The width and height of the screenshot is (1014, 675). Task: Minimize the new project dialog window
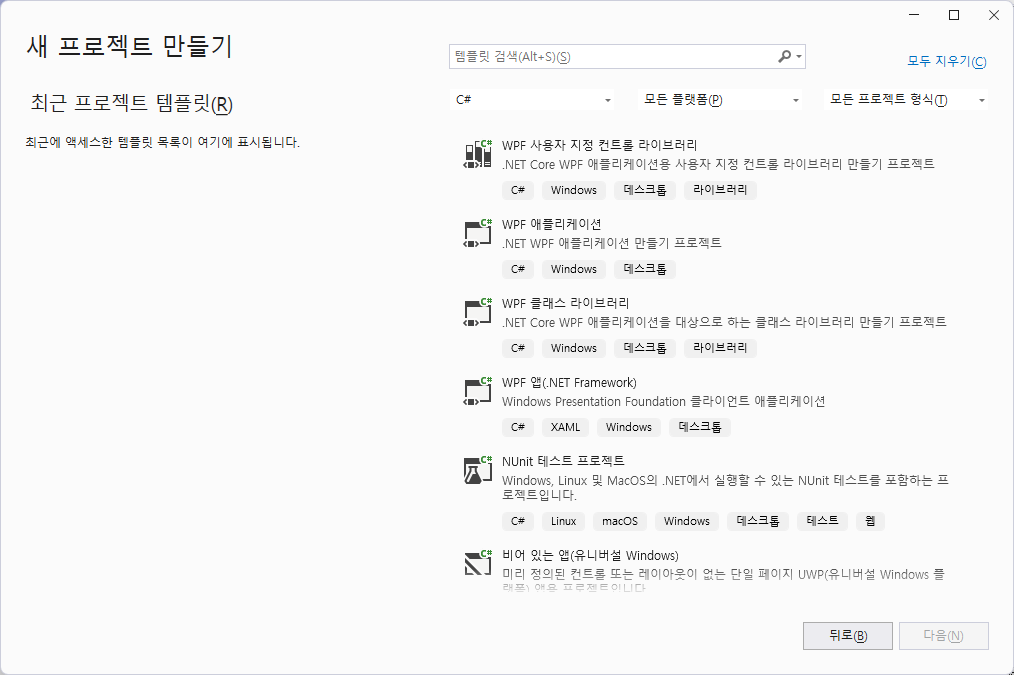[914, 15]
